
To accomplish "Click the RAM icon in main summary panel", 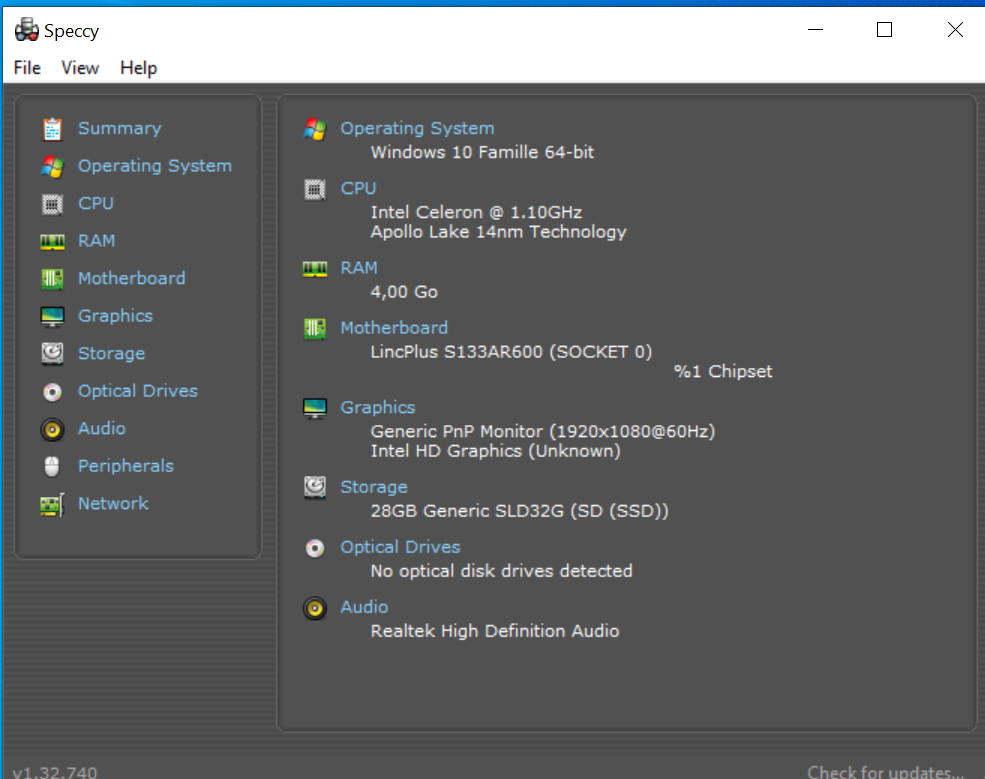I will click(315, 269).
